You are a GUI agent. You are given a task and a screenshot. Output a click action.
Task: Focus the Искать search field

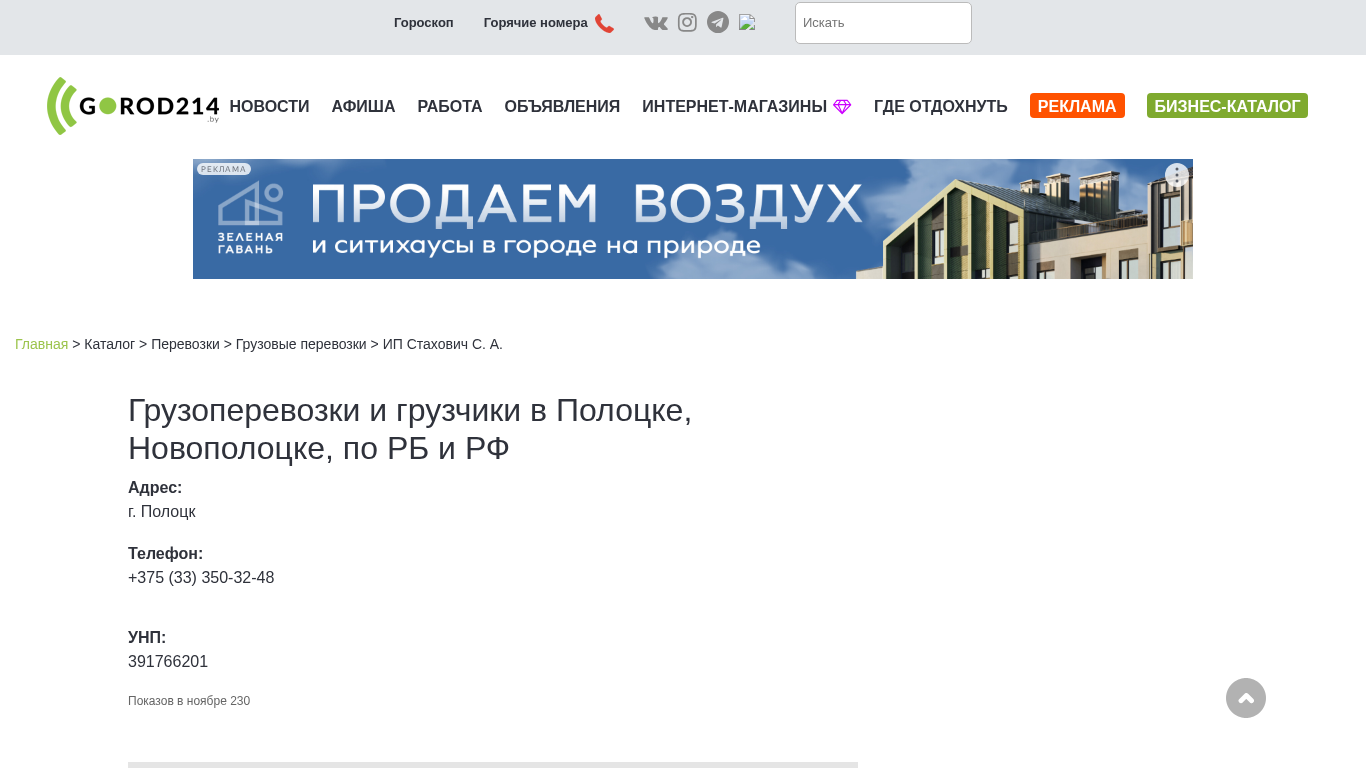pyautogui.click(x=883, y=23)
